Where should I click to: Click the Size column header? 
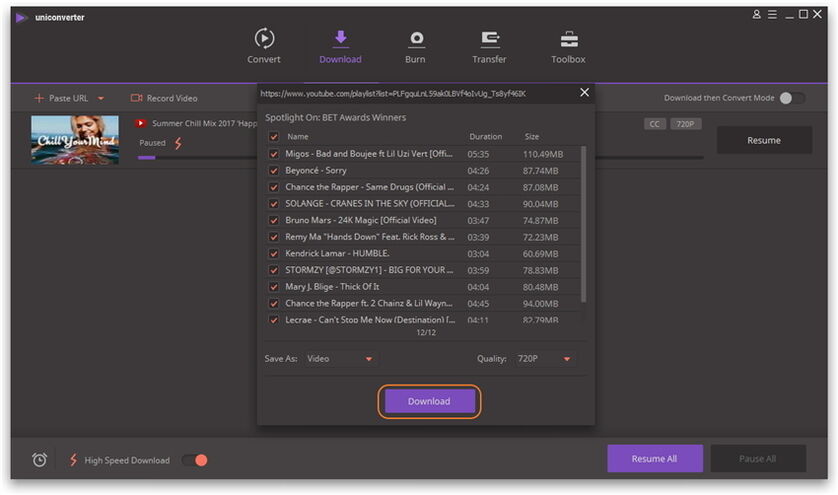pyautogui.click(x=532, y=137)
